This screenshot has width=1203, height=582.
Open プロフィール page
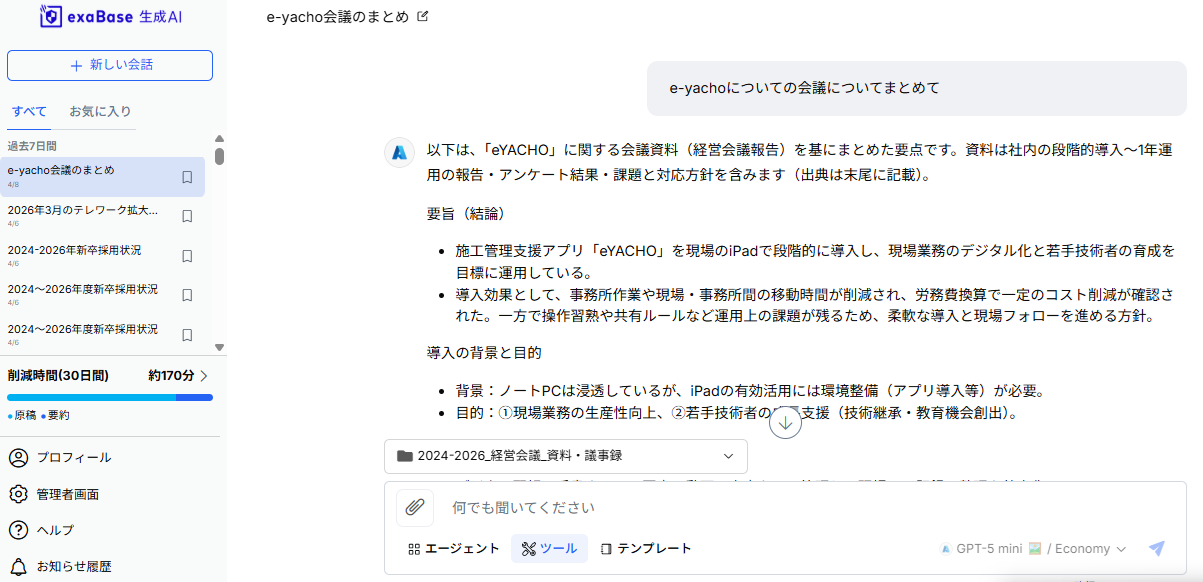(74, 458)
